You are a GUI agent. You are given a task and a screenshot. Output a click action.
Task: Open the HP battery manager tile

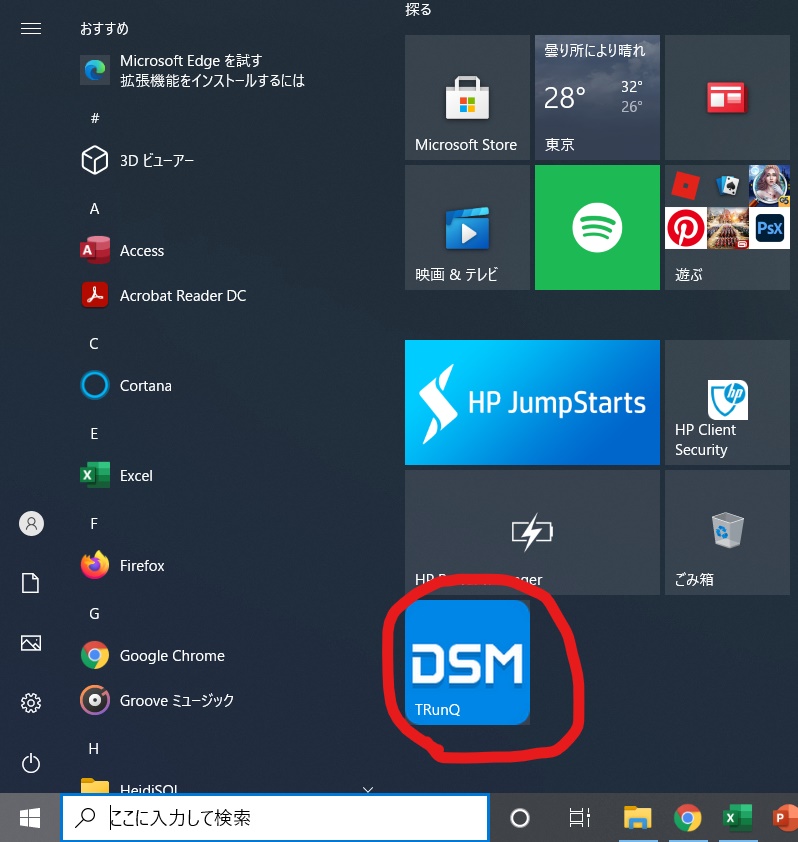click(532, 532)
